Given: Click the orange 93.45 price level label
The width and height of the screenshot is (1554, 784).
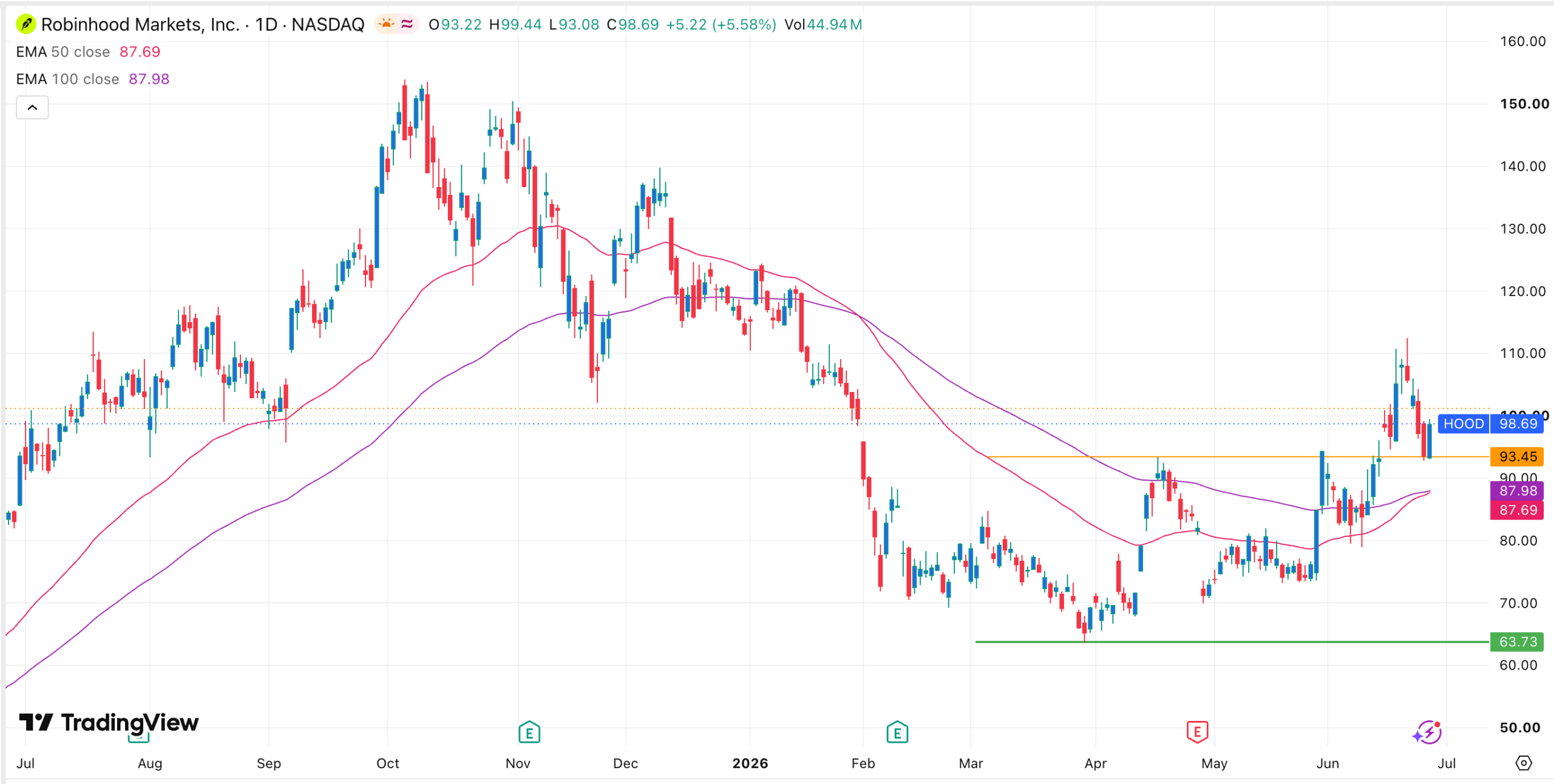Looking at the screenshot, I should pyautogui.click(x=1518, y=456).
